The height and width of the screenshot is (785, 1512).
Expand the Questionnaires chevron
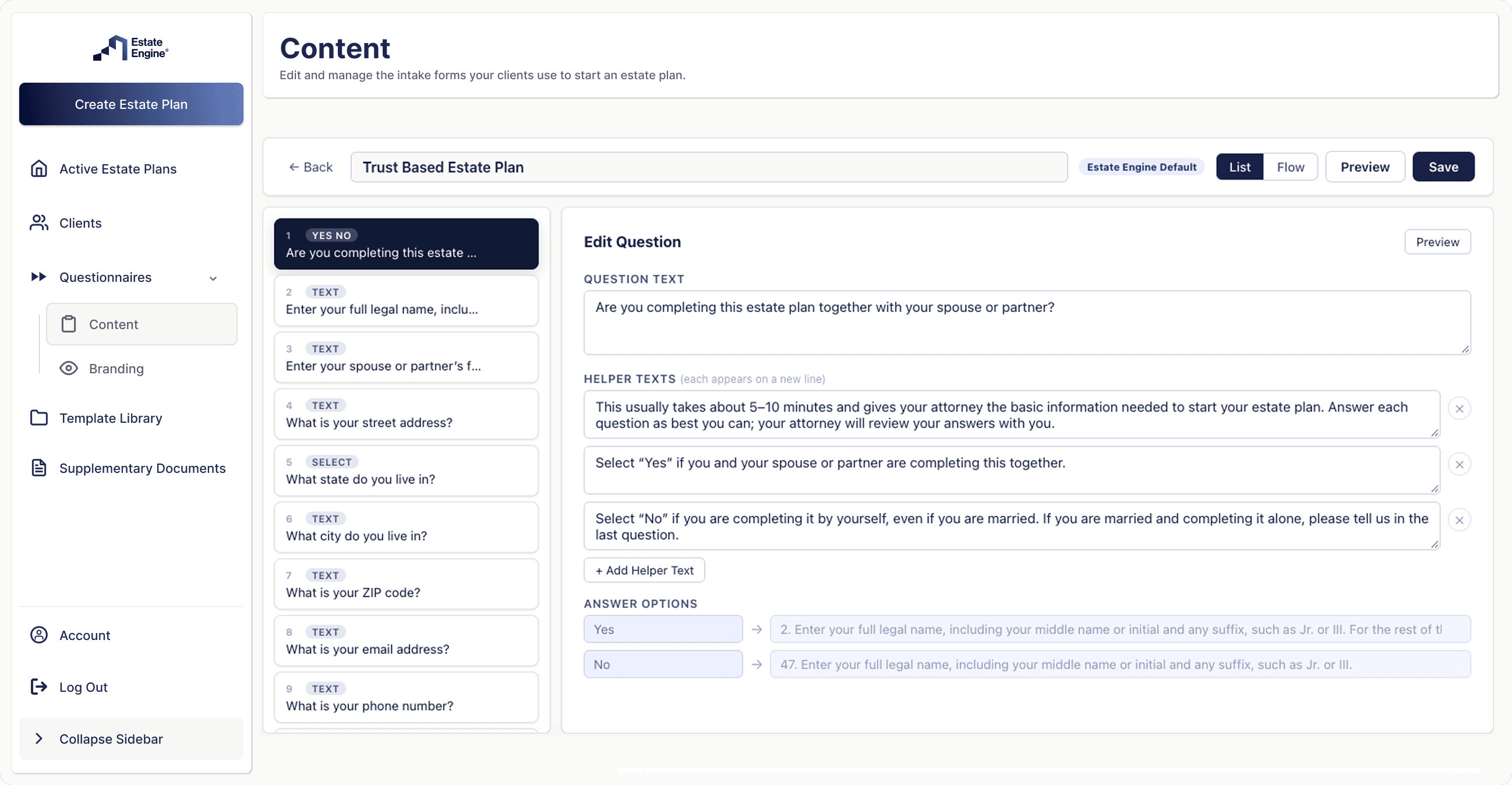213,278
